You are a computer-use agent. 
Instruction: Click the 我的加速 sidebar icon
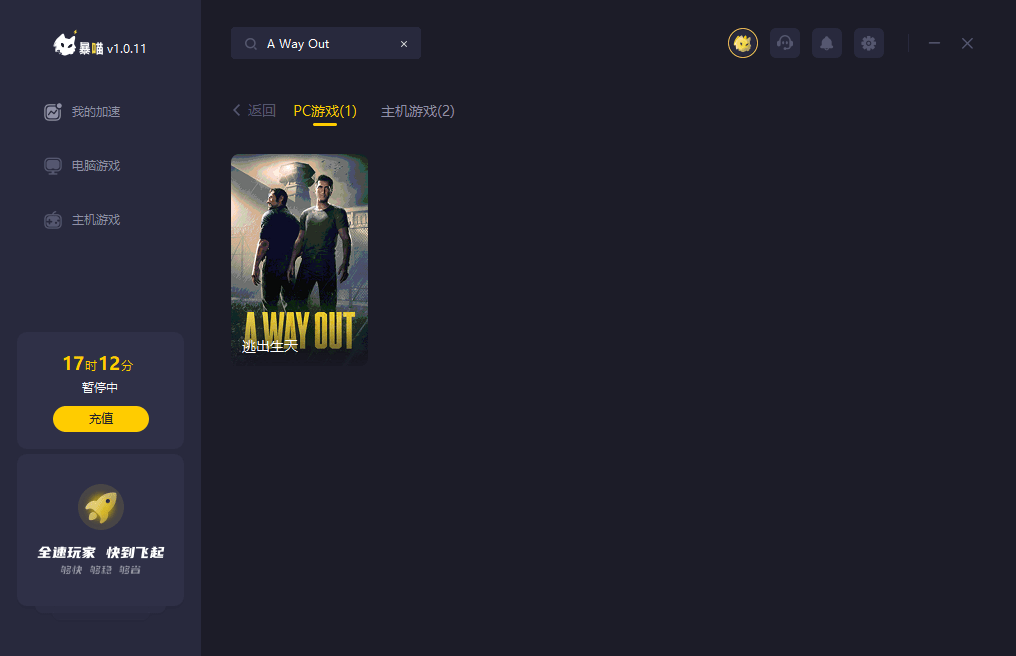[52, 112]
